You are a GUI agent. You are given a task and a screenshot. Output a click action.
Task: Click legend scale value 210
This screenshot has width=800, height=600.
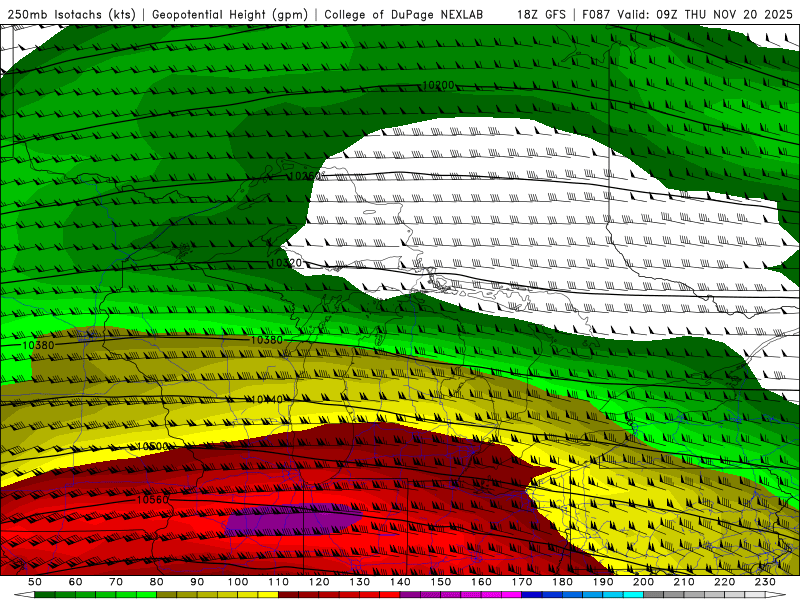point(684,582)
